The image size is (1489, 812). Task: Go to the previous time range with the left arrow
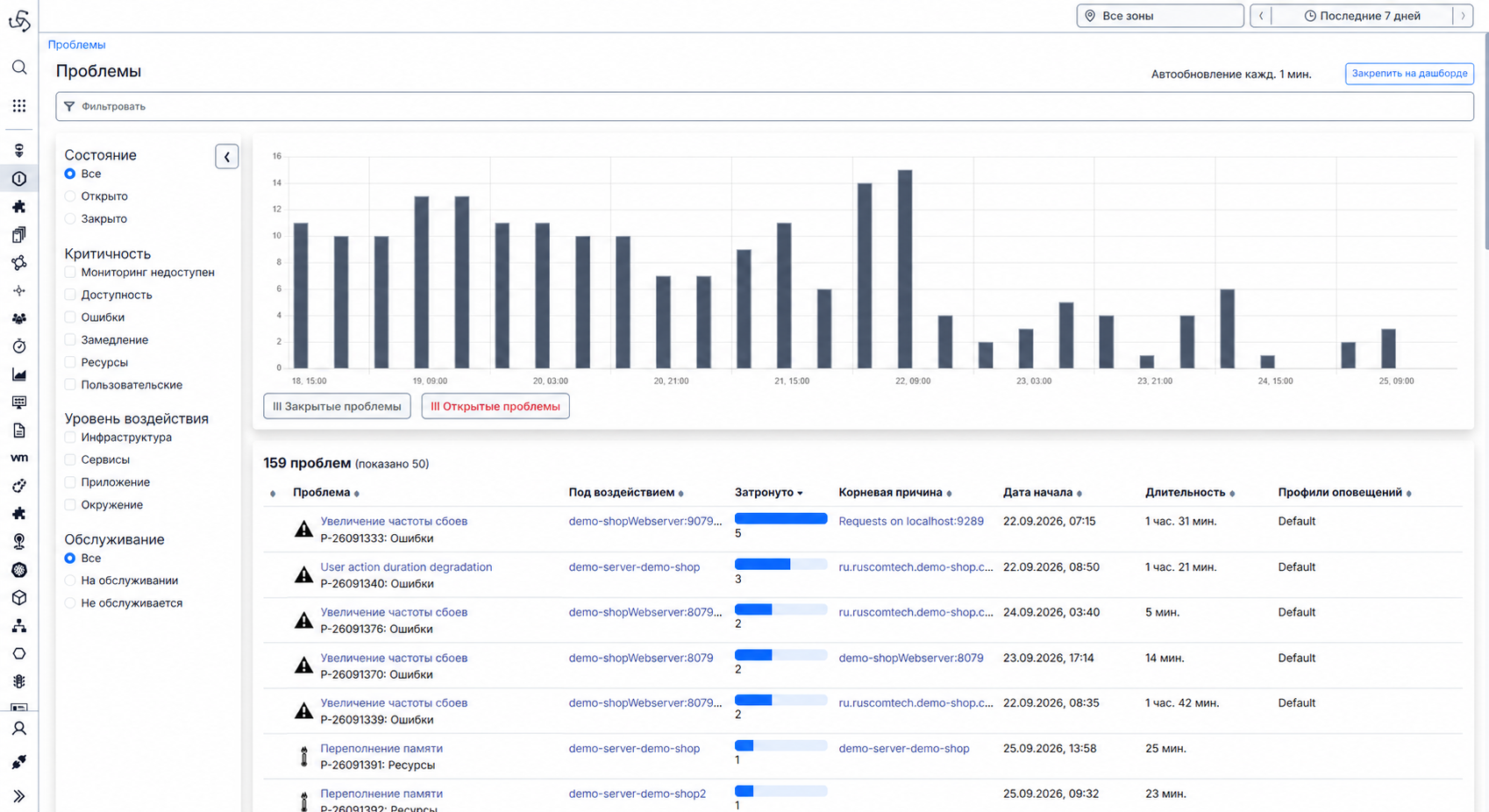pyautogui.click(x=1261, y=16)
